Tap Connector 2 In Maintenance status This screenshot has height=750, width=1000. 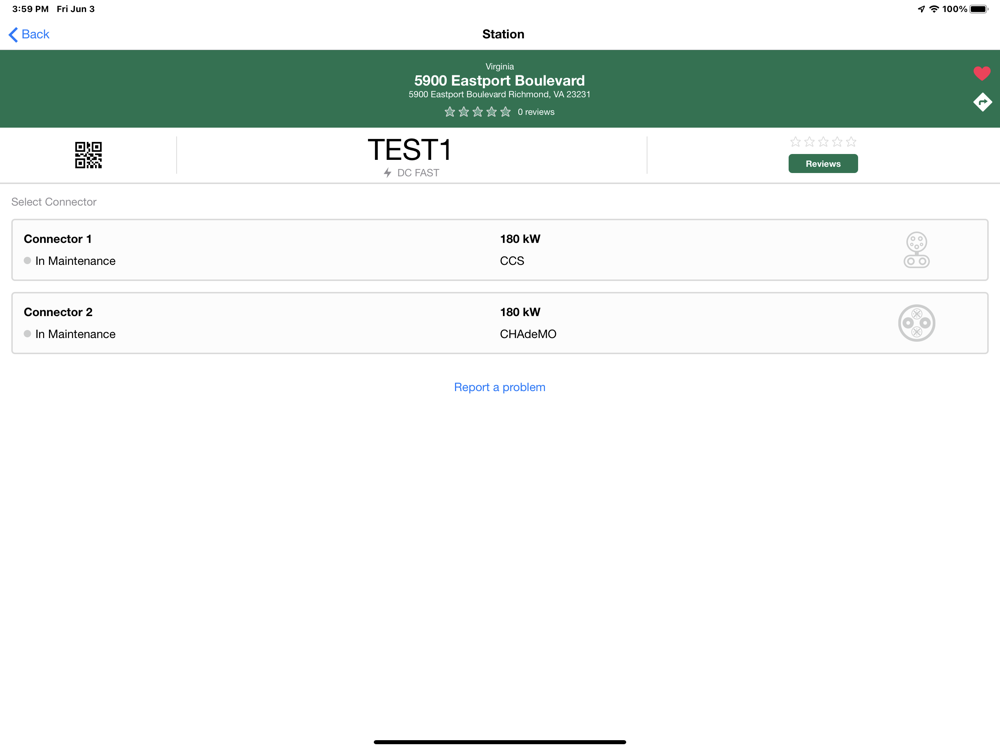70,334
